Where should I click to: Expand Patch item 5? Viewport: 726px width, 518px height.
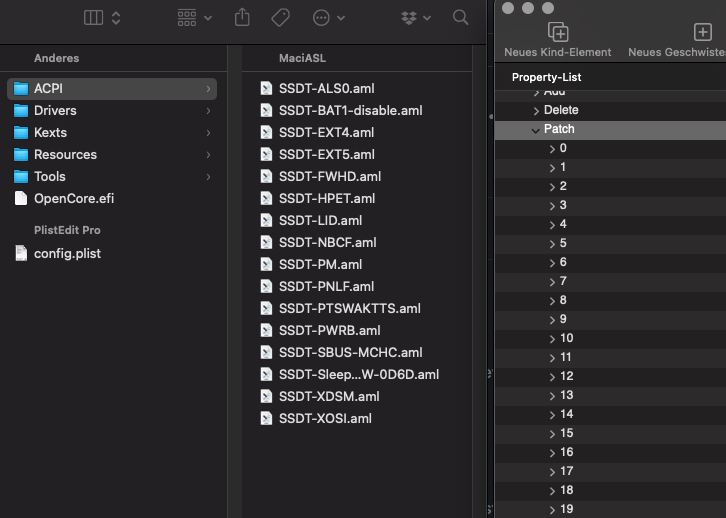tap(552, 243)
